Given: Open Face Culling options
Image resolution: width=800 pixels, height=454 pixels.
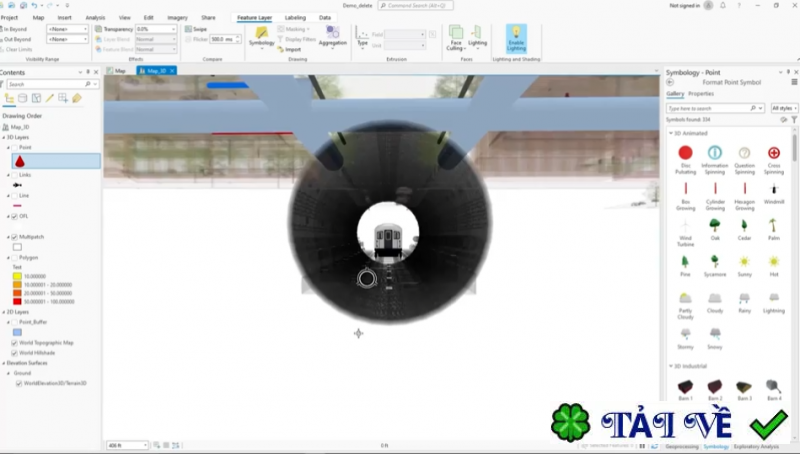Looking at the screenshot, I should (x=456, y=38).
